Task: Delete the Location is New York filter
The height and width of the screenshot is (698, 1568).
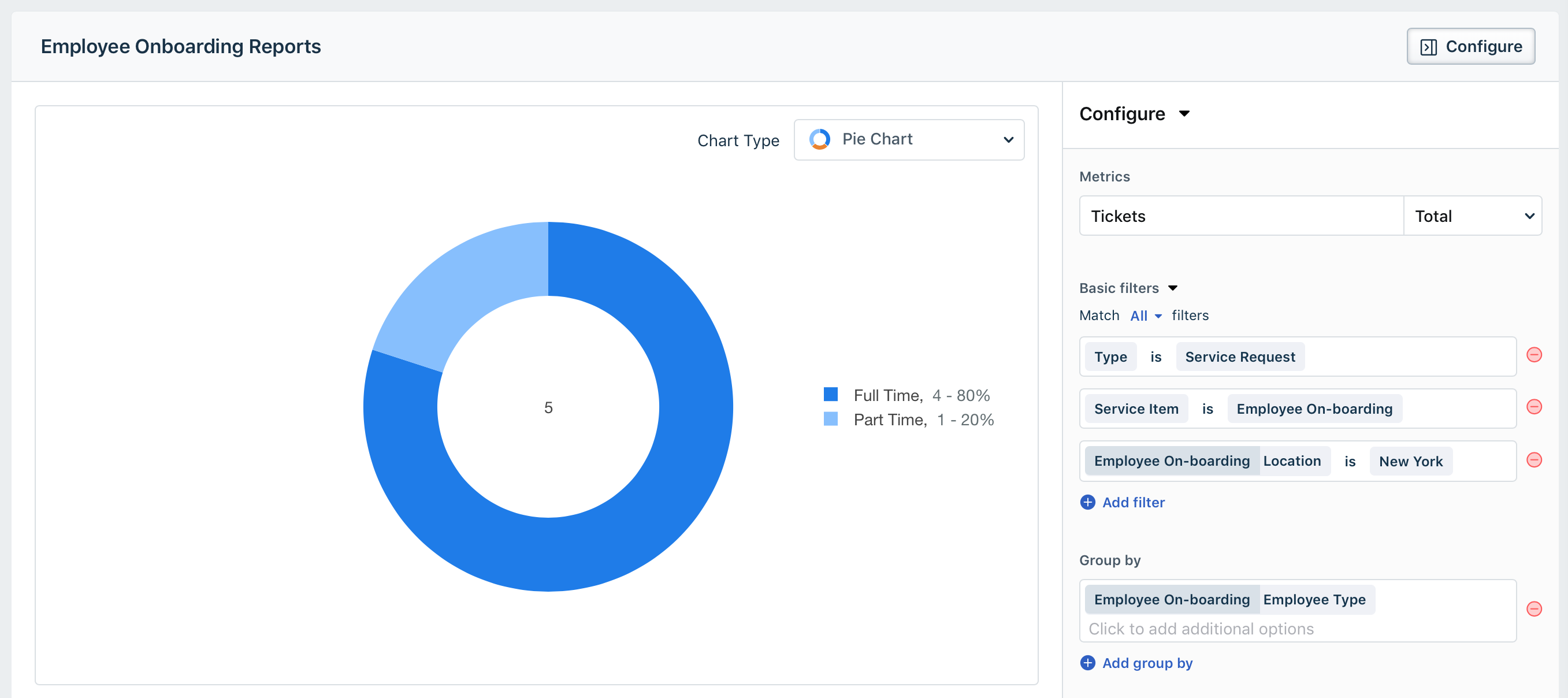Action: [1534, 459]
